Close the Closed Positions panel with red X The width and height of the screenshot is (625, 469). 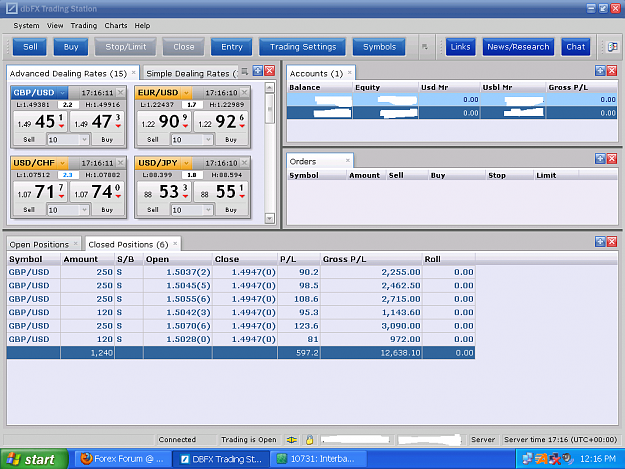[x=612, y=241]
